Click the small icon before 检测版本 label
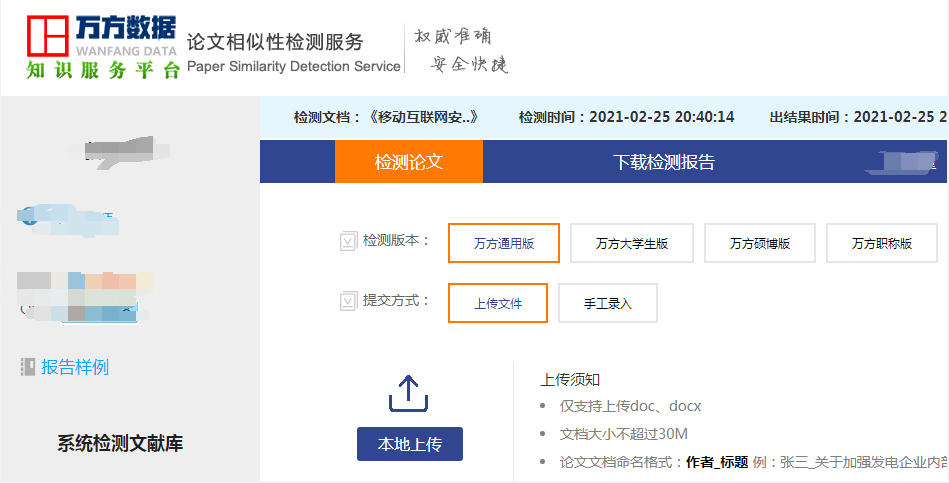949x483 pixels. click(348, 241)
